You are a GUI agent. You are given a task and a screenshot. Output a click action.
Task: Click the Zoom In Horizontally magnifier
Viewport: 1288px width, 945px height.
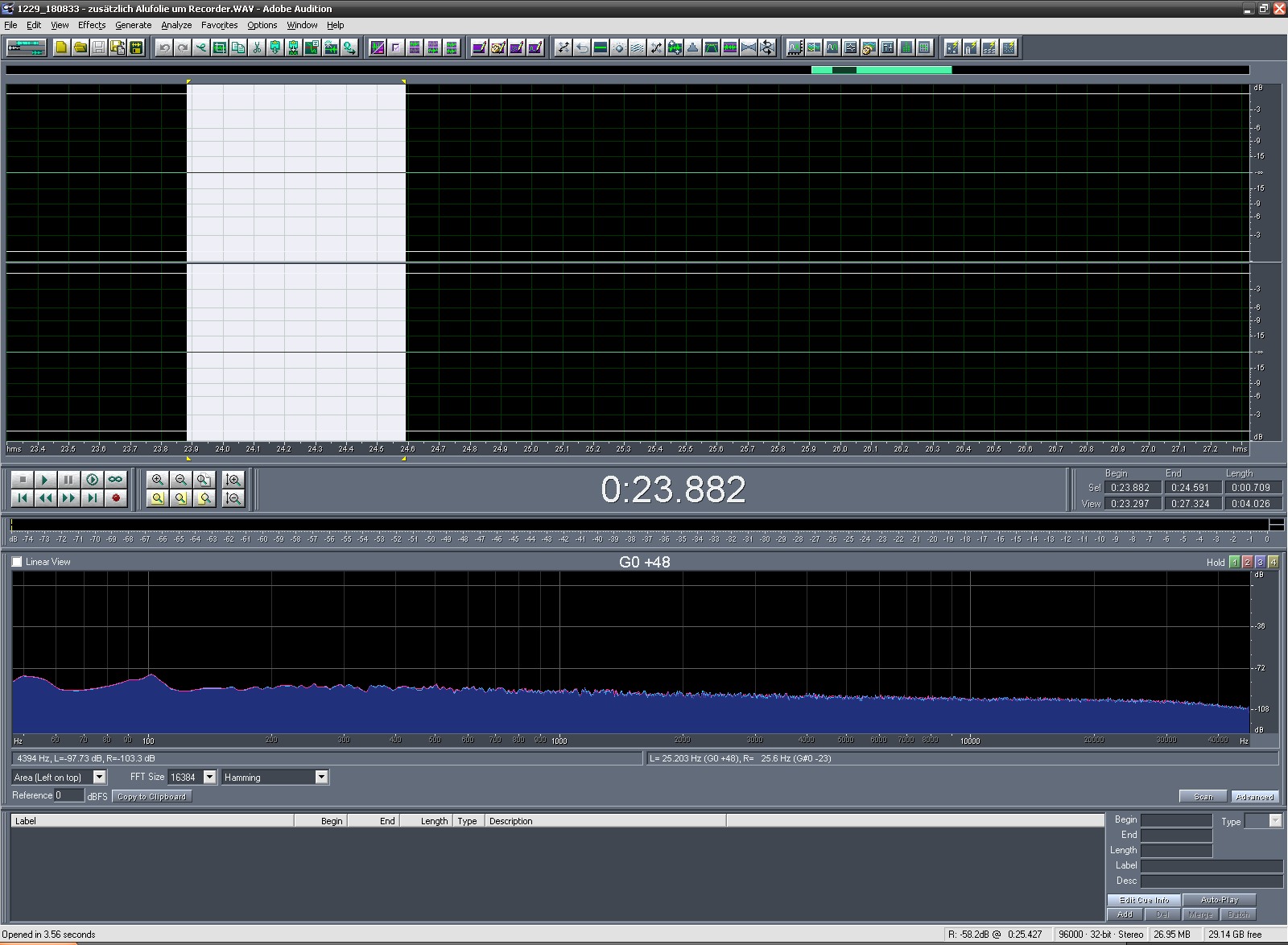(x=158, y=480)
